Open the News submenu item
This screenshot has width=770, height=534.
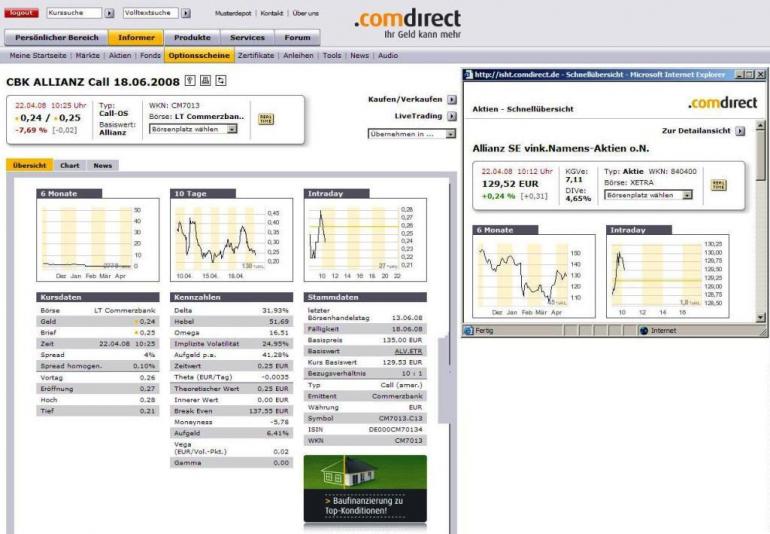pos(359,56)
